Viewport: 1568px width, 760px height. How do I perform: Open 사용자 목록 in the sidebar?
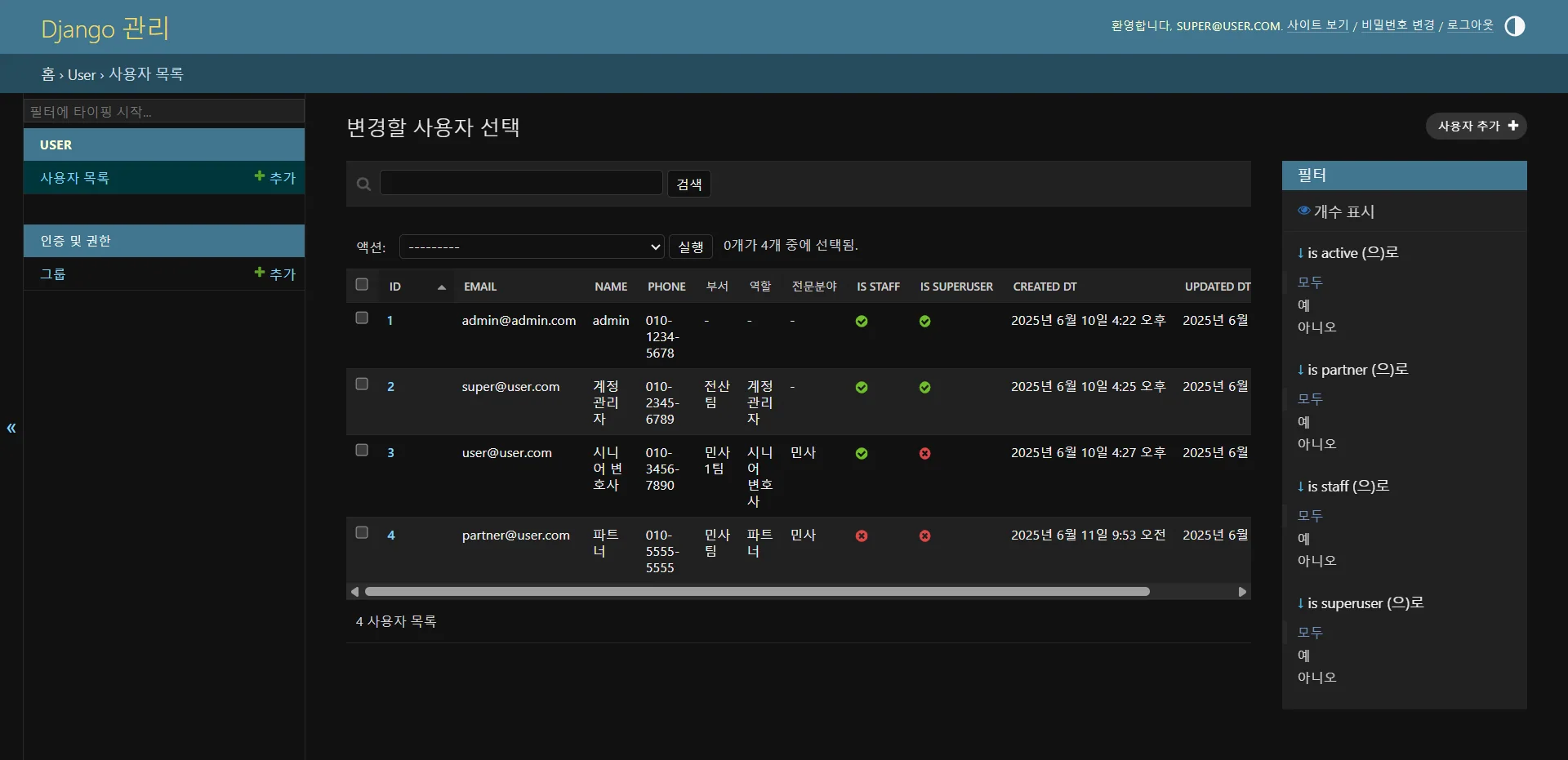pos(74,178)
